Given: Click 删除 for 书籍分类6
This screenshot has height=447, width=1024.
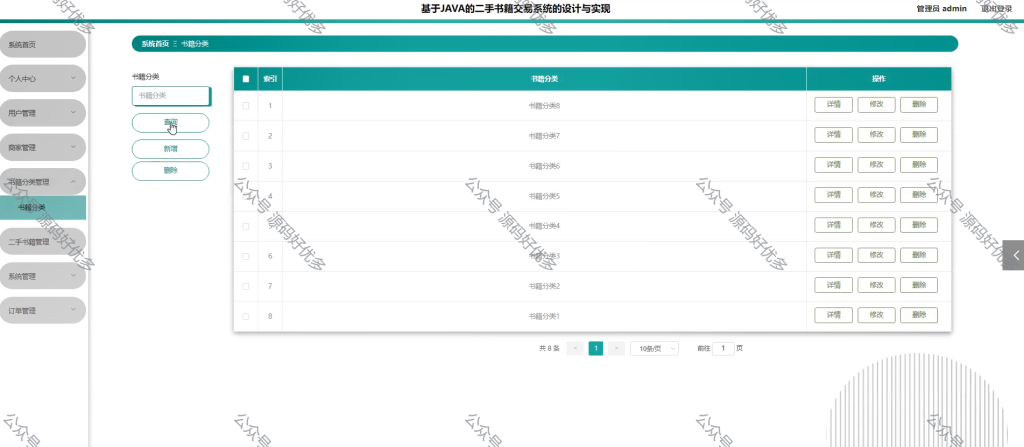Looking at the screenshot, I should [x=919, y=165].
